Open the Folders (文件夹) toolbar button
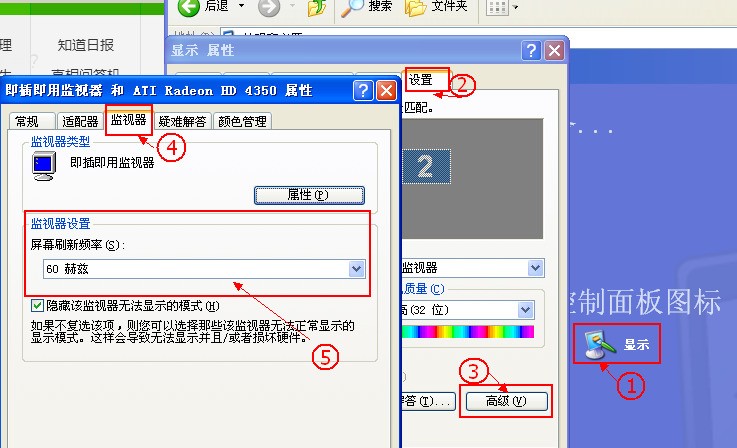The width and height of the screenshot is (737, 448). (437, 7)
